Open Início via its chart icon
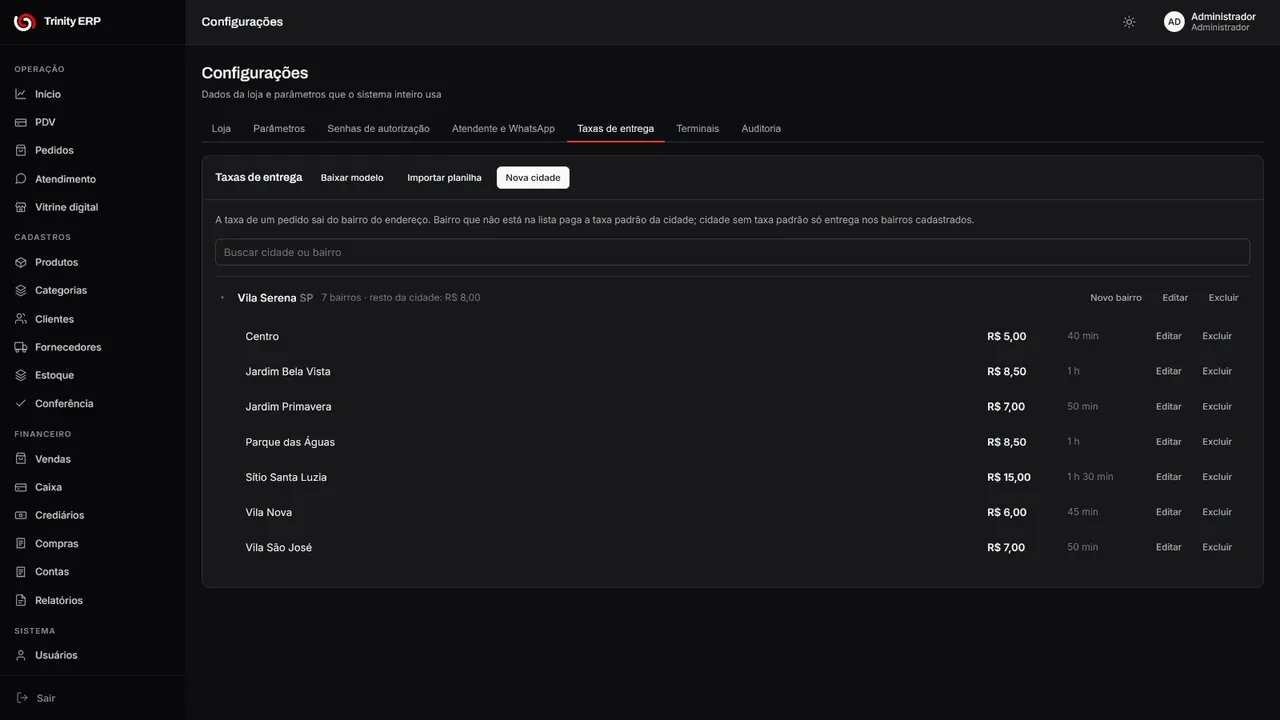 pyautogui.click(x=21, y=94)
